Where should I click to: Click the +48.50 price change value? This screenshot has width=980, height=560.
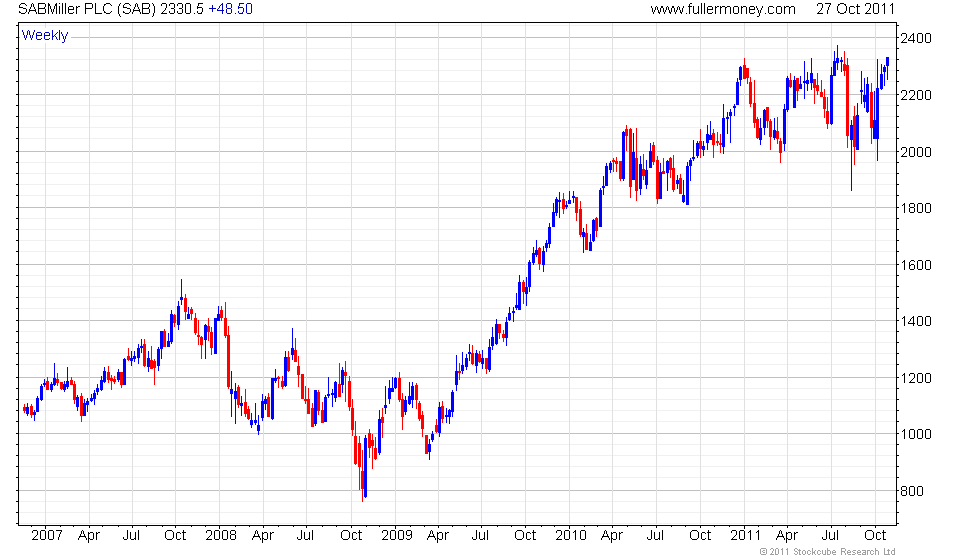230,9
